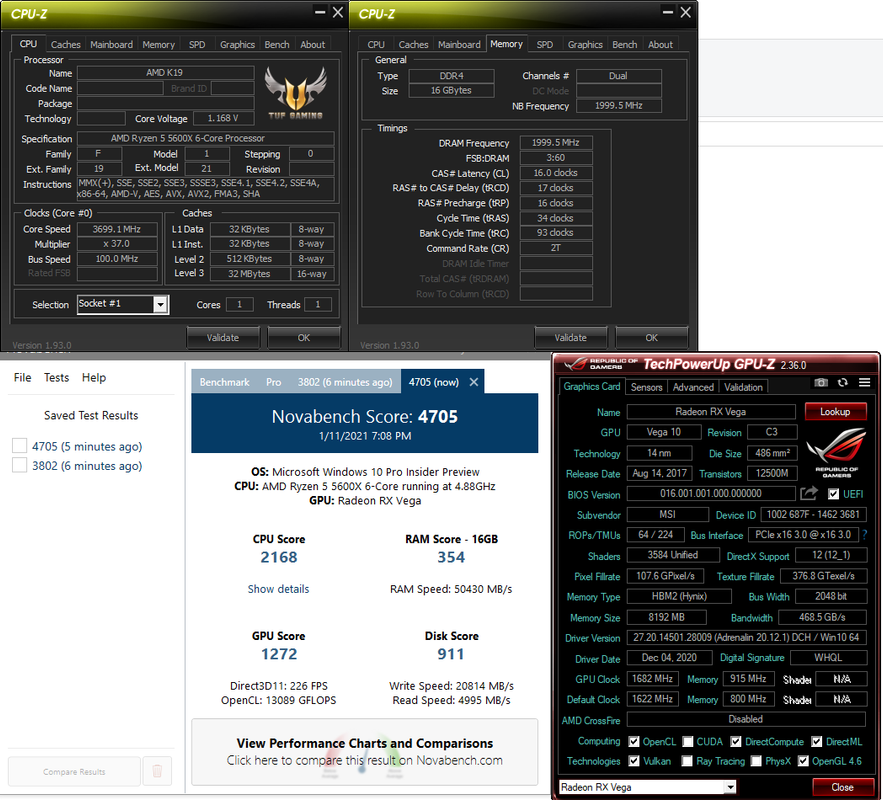The width and height of the screenshot is (883, 800).
Task: Open saved result 3802 (6 minutes ago)
Action: pos(87,466)
